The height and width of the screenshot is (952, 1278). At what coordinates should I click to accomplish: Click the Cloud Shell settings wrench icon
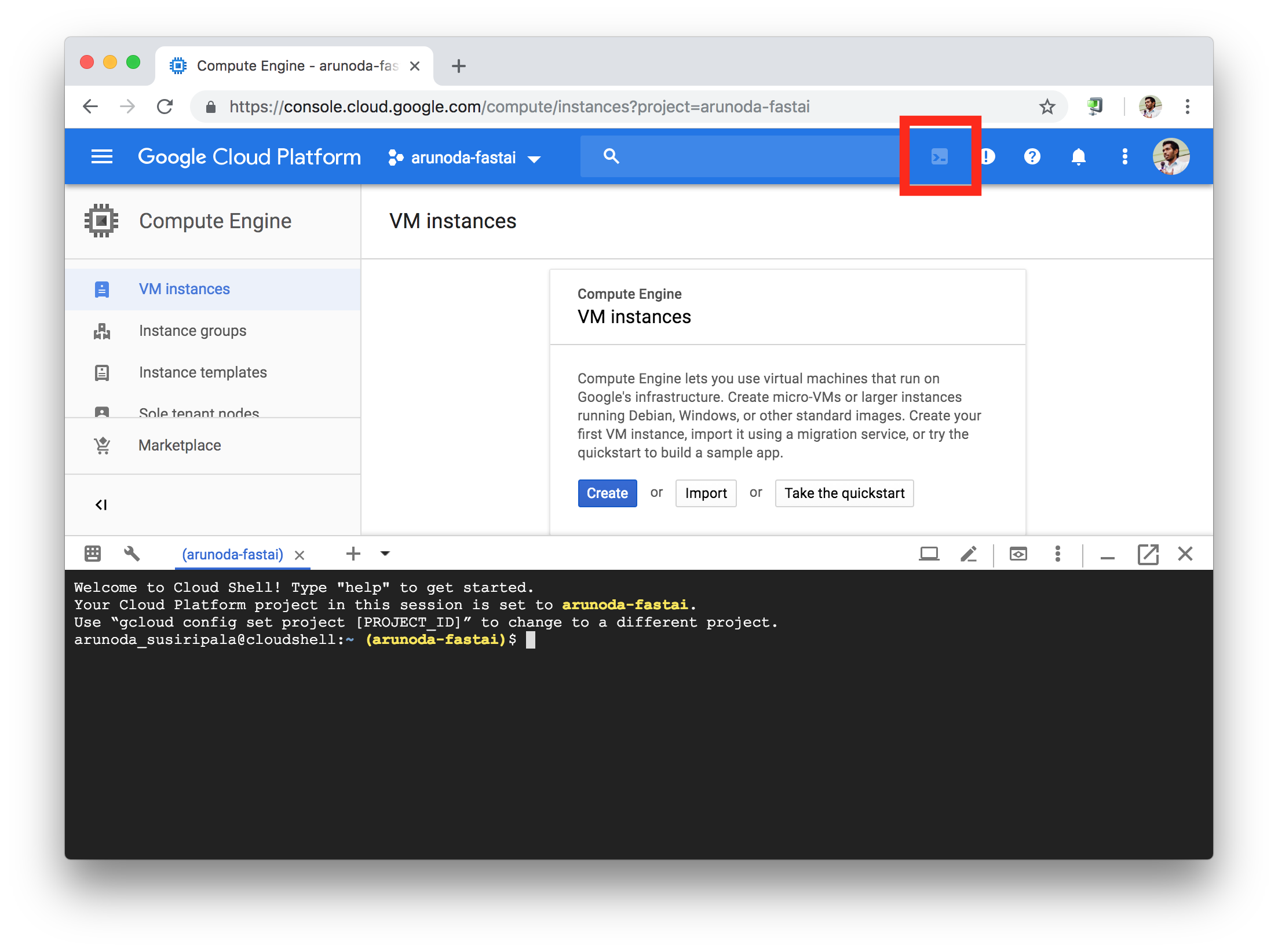[x=131, y=553]
